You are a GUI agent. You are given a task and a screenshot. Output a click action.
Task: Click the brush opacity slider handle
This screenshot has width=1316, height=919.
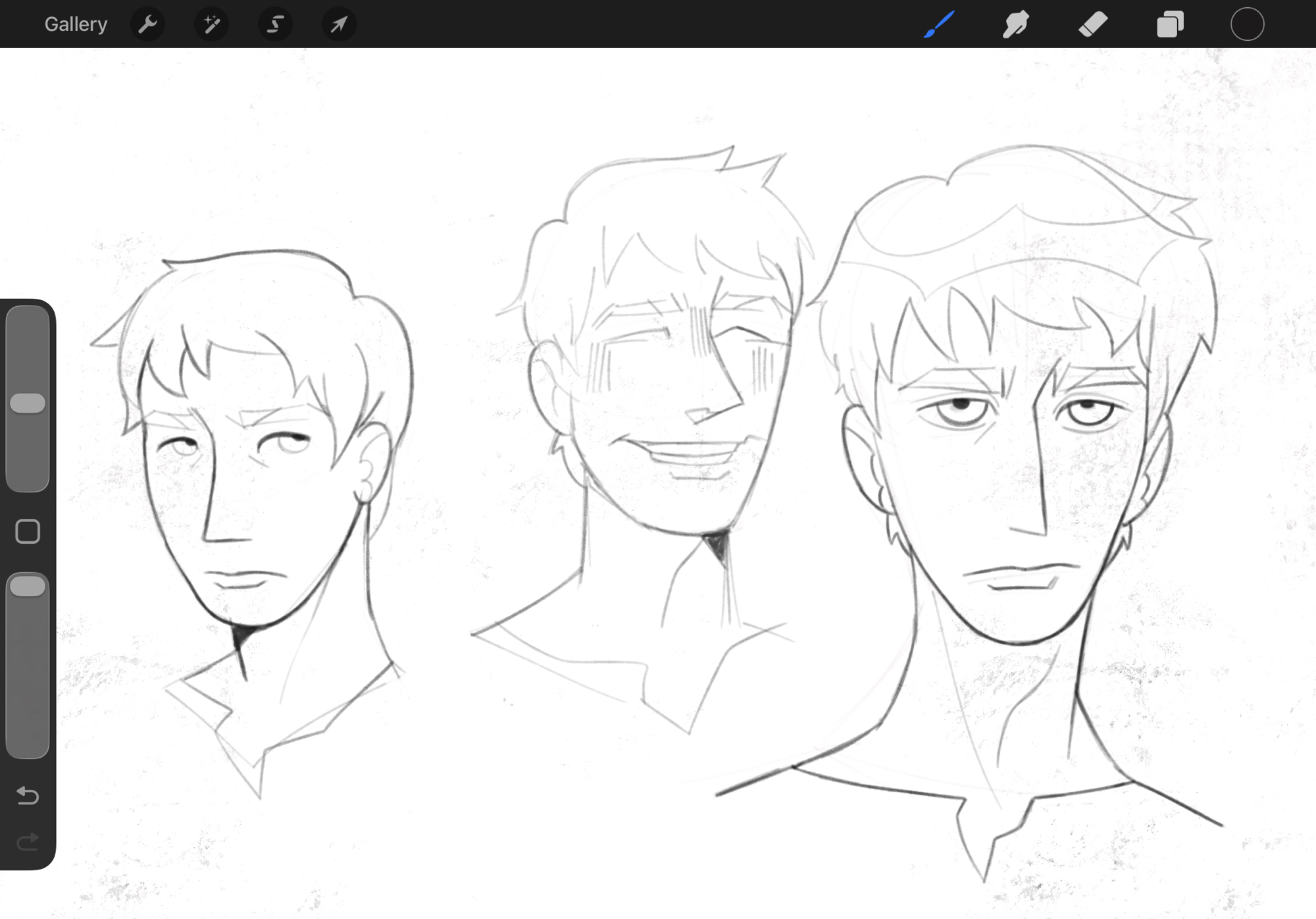pyautogui.click(x=28, y=586)
